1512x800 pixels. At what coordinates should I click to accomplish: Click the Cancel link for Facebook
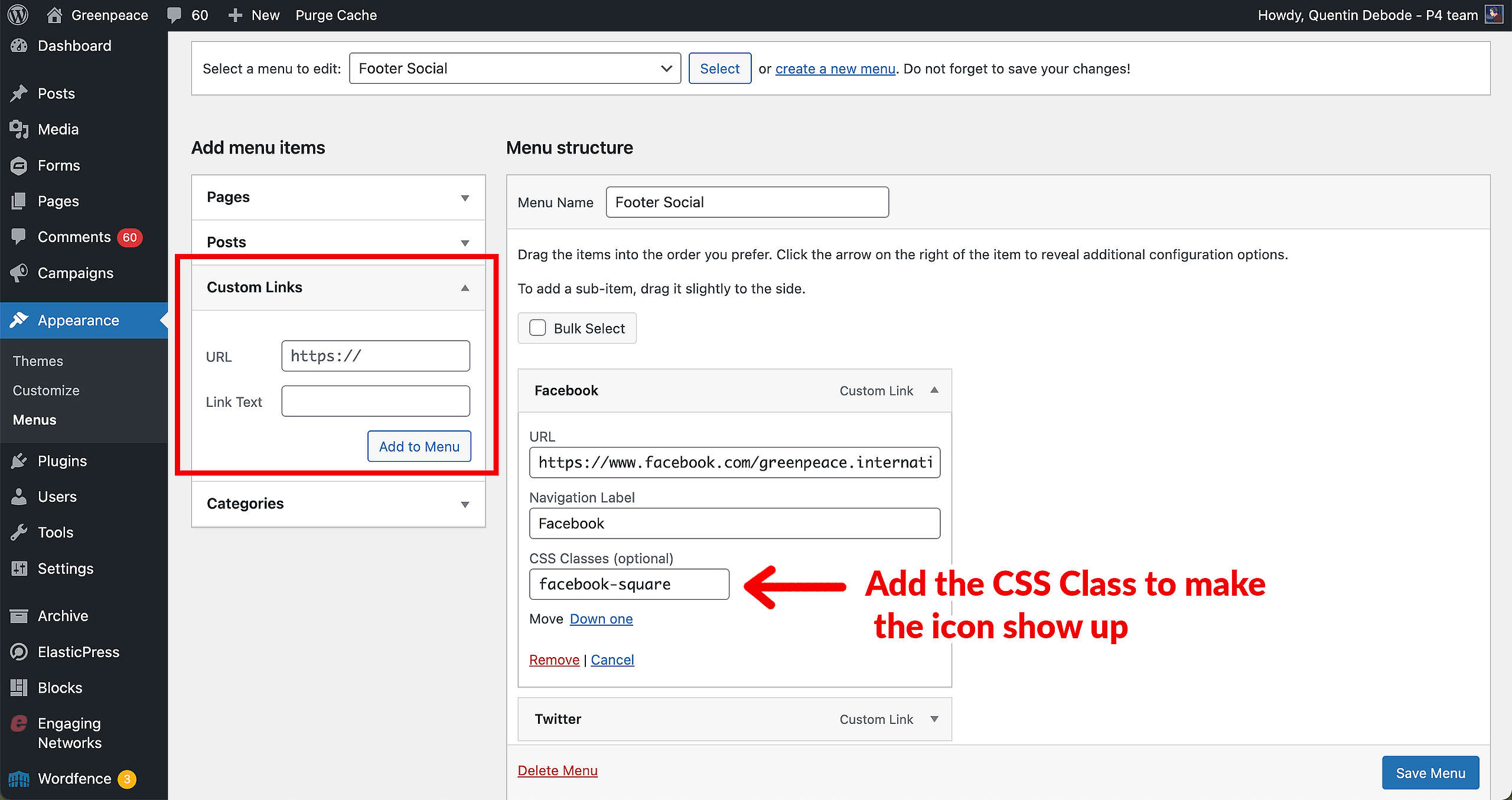pos(612,659)
